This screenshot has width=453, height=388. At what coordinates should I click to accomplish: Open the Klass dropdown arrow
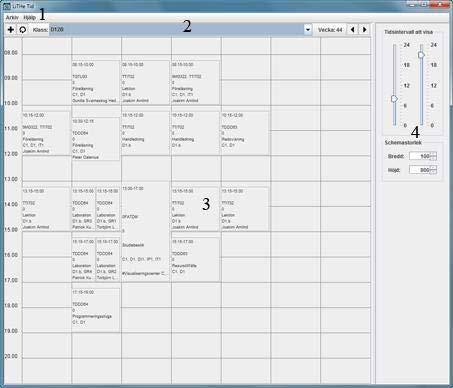[x=308, y=30]
